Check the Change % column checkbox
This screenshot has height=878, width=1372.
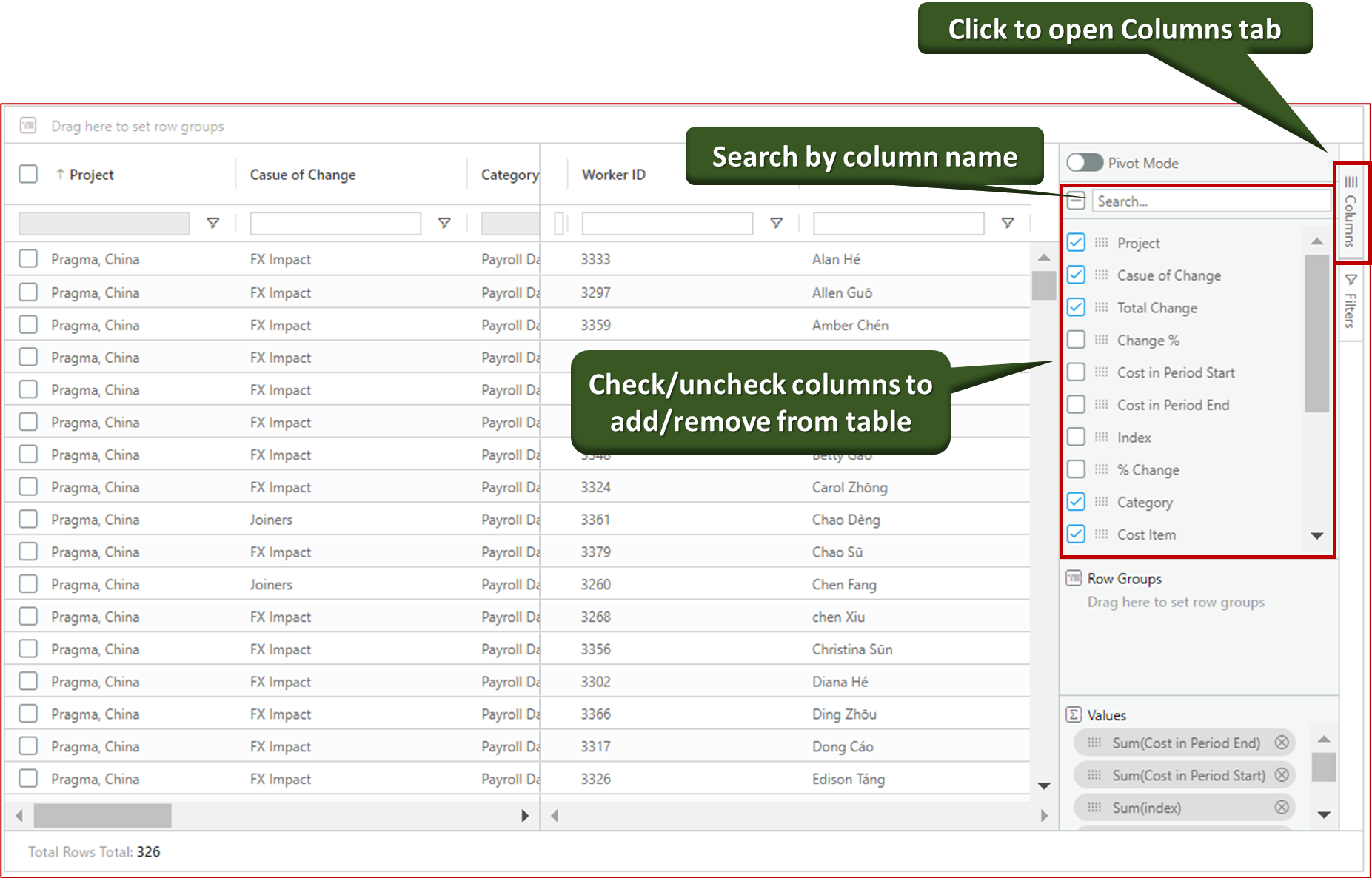pos(1076,340)
